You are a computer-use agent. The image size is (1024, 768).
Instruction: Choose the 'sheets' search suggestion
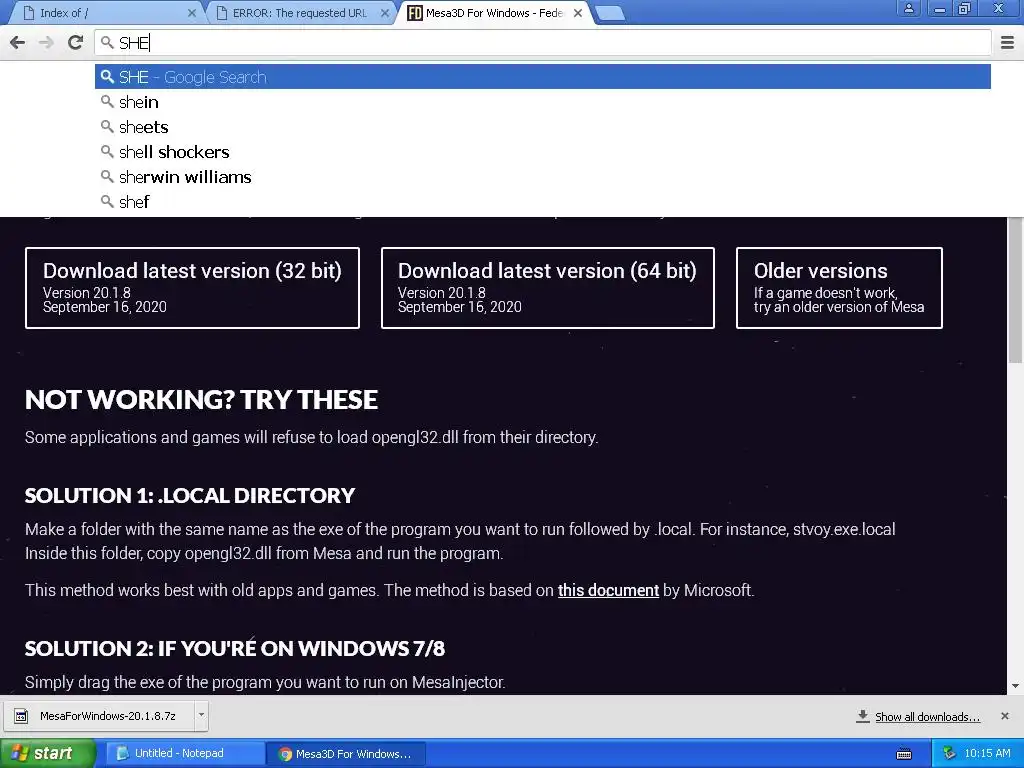point(543,127)
